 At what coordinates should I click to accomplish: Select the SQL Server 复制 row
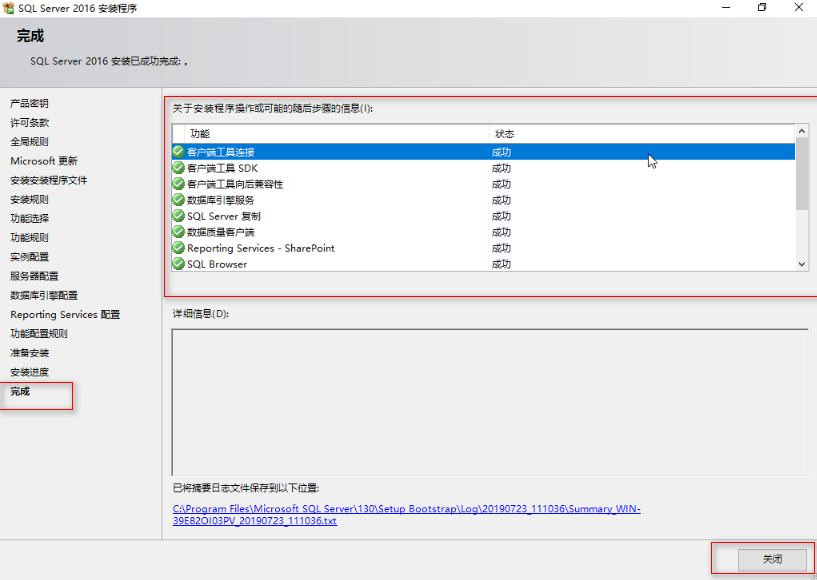(x=484, y=216)
